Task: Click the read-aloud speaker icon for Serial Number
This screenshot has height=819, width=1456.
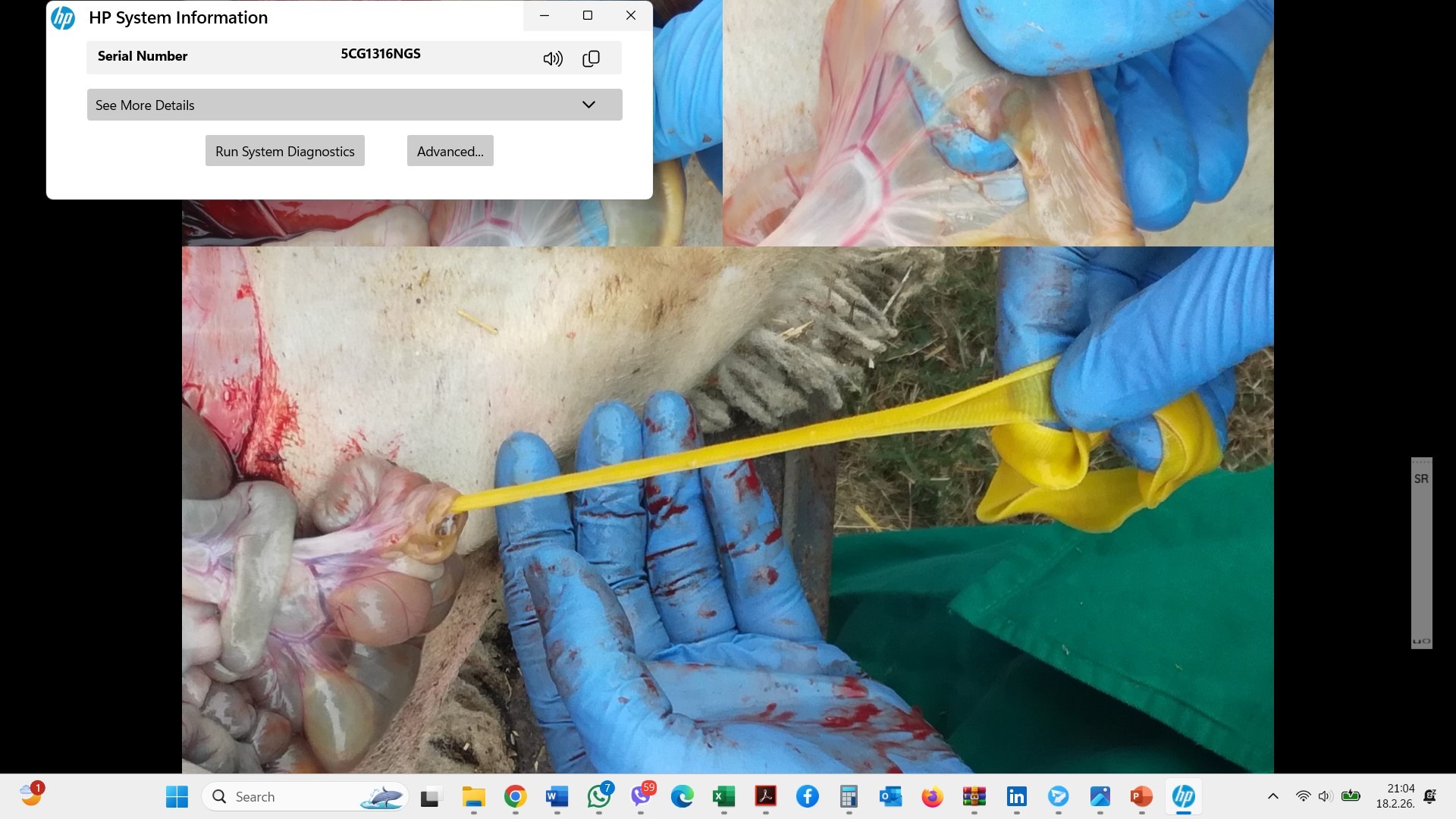Action: click(x=553, y=58)
